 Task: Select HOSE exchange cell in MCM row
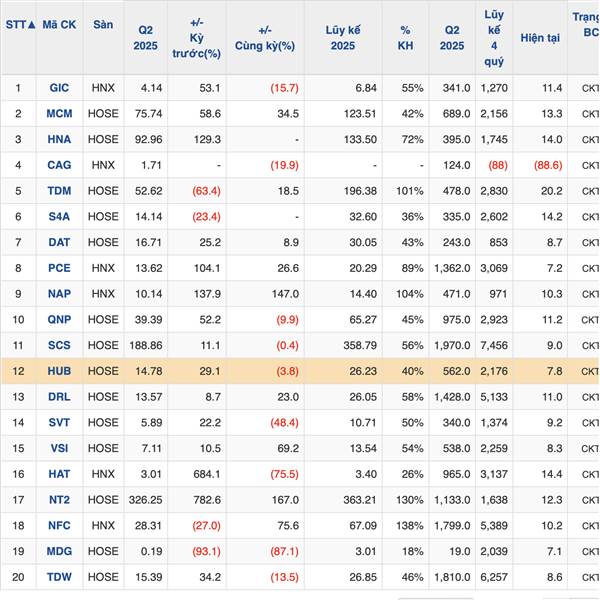pyautogui.click(x=103, y=114)
